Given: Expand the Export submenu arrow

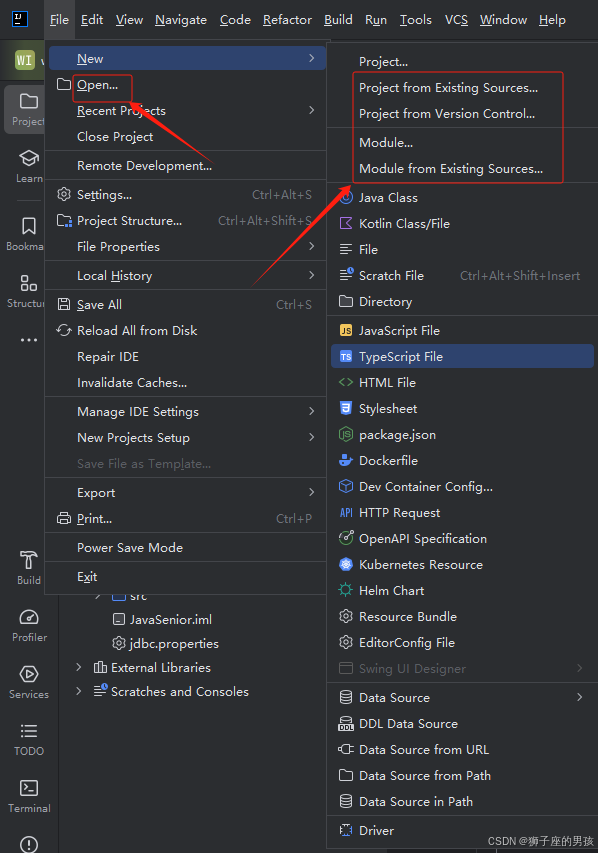Looking at the screenshot, I should [x=311, y=492].
